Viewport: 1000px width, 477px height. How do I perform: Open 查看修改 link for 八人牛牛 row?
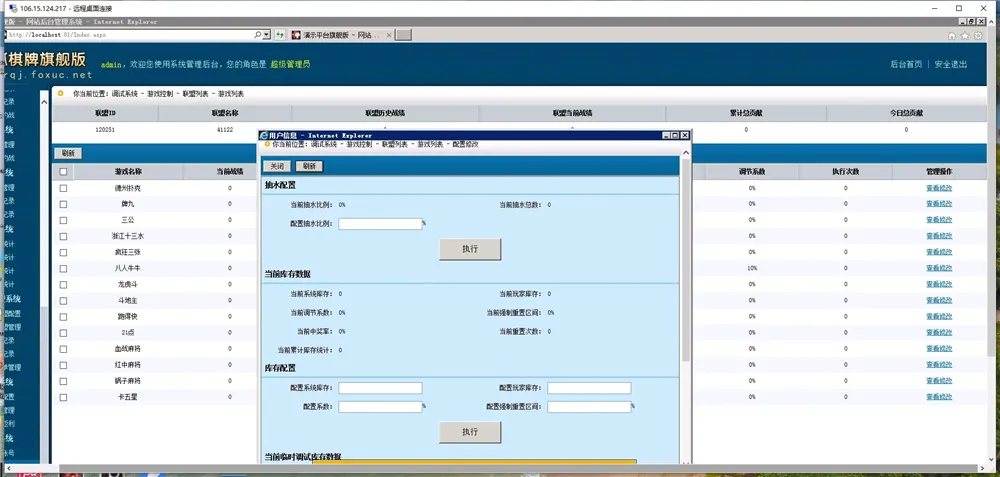coord(939,268)
